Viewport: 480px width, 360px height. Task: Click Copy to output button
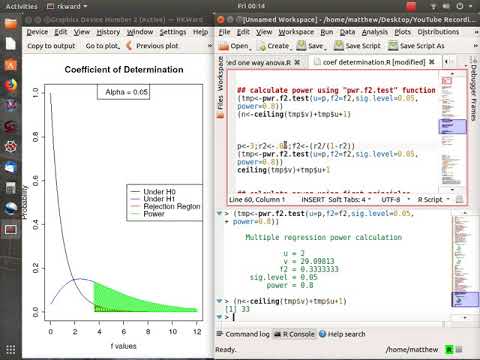click(51, 46)
